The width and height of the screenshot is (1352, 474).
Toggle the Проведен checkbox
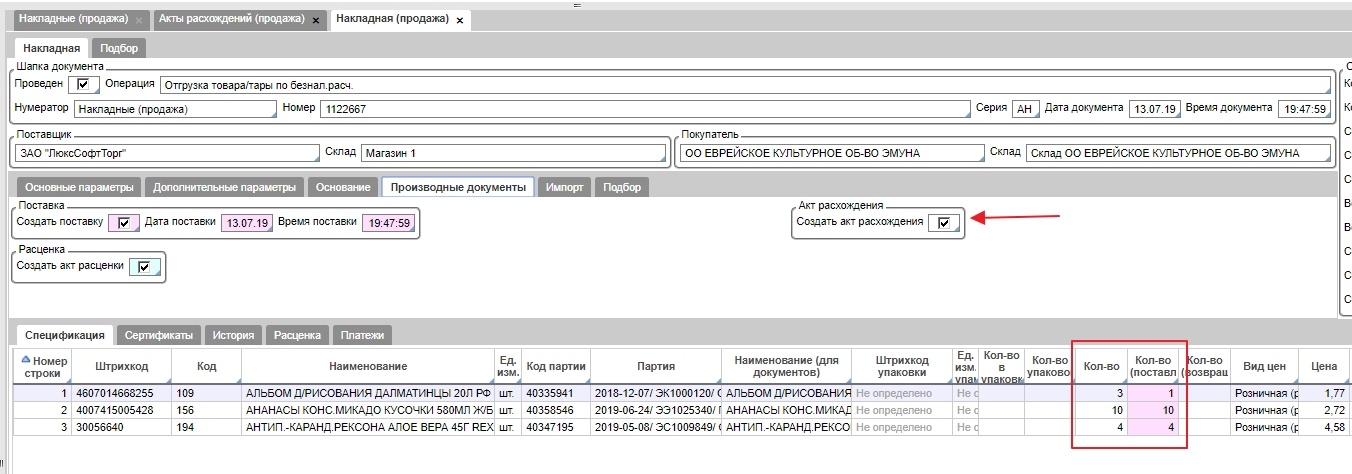point(82,84)
